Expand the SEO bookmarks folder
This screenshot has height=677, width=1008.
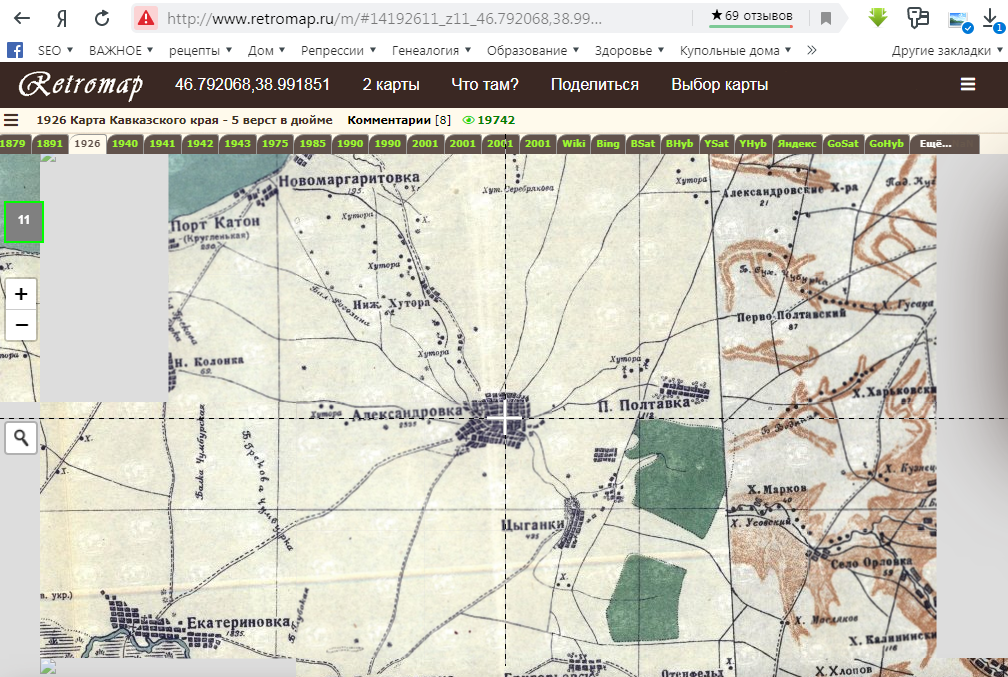(55, 50)
